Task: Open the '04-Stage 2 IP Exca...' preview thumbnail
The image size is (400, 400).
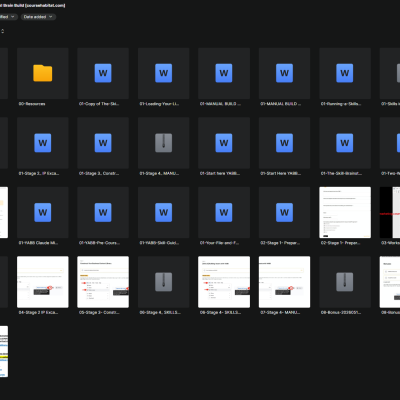Action: (x=43, y=282)
